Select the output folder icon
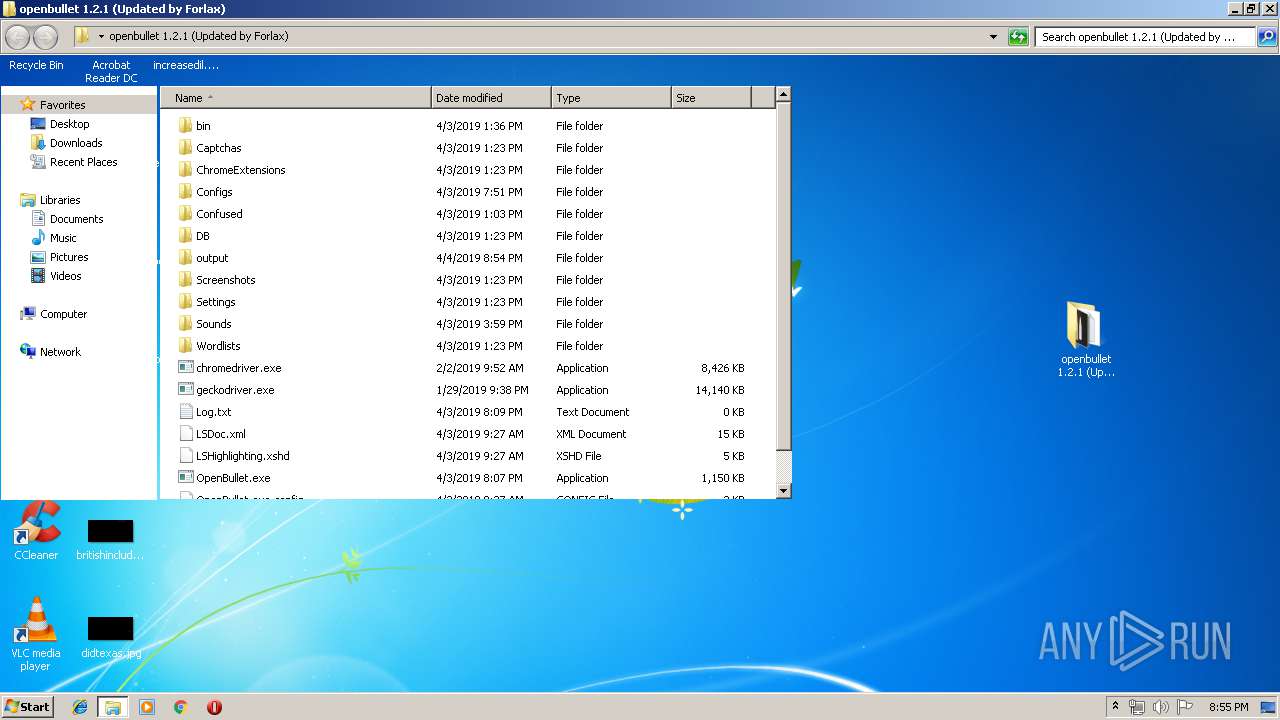Screen dimensions: 1280x720 (x=185, y=258)
